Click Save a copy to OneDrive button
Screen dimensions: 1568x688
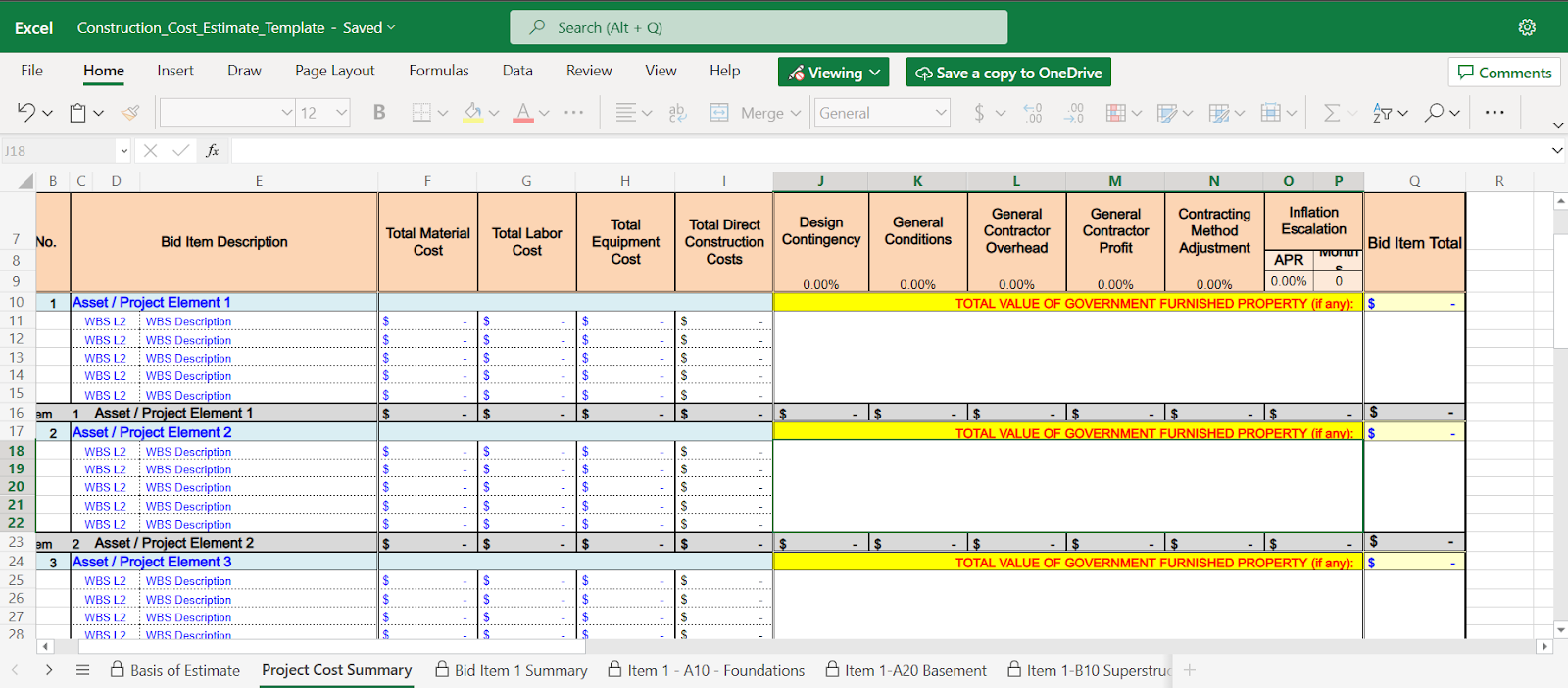point(1008,73)
